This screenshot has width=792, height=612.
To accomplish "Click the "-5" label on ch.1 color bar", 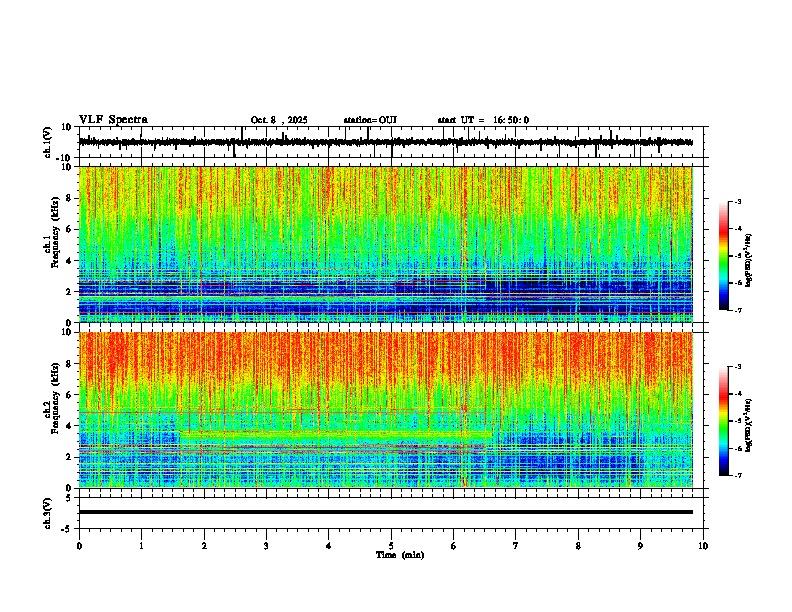I will click(x=738, y=256).
